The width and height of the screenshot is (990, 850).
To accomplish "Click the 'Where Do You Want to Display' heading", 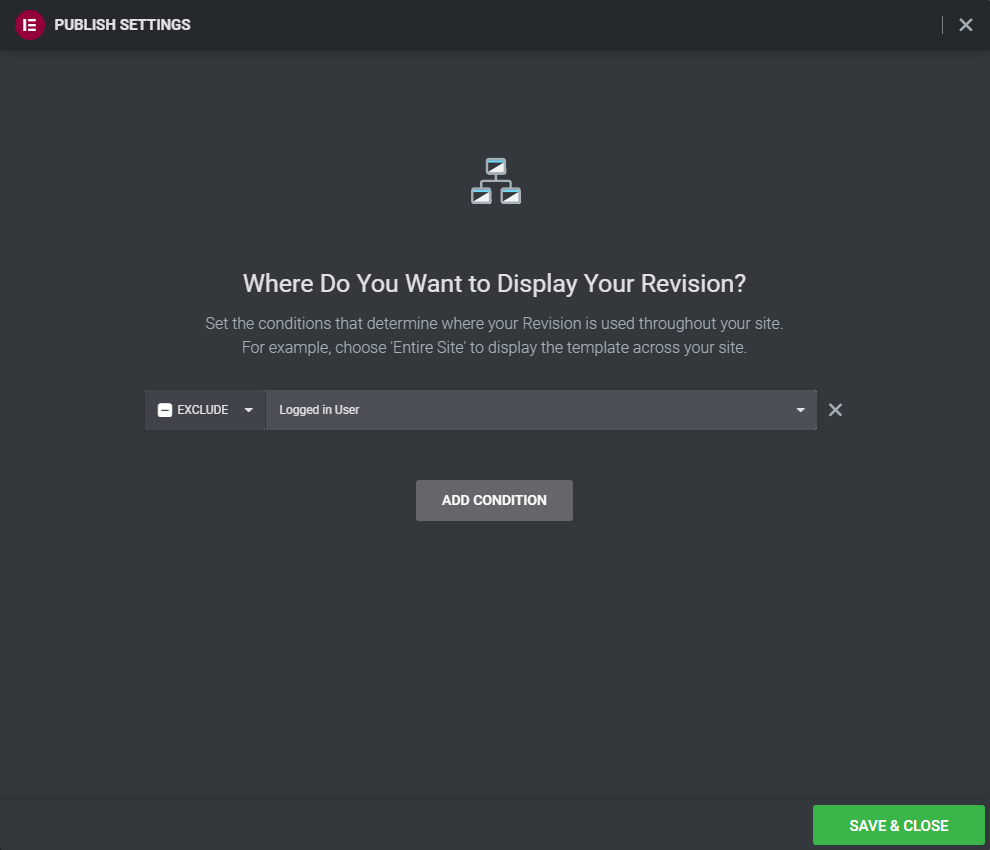I will (494, 284).
